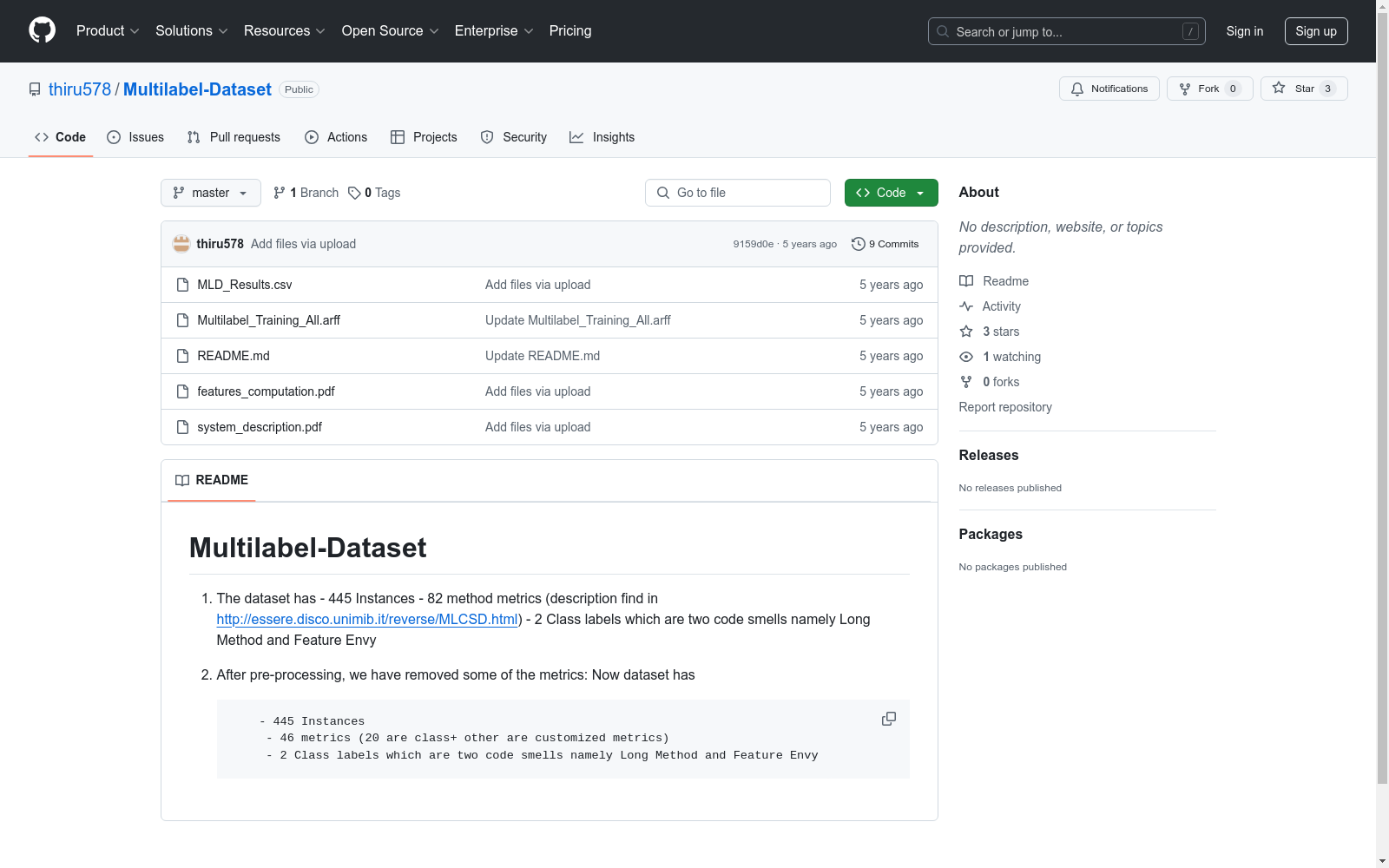Click the file icon beside MLD_Results.csv
Screen dimensions: 1389x868
(182, 285)
